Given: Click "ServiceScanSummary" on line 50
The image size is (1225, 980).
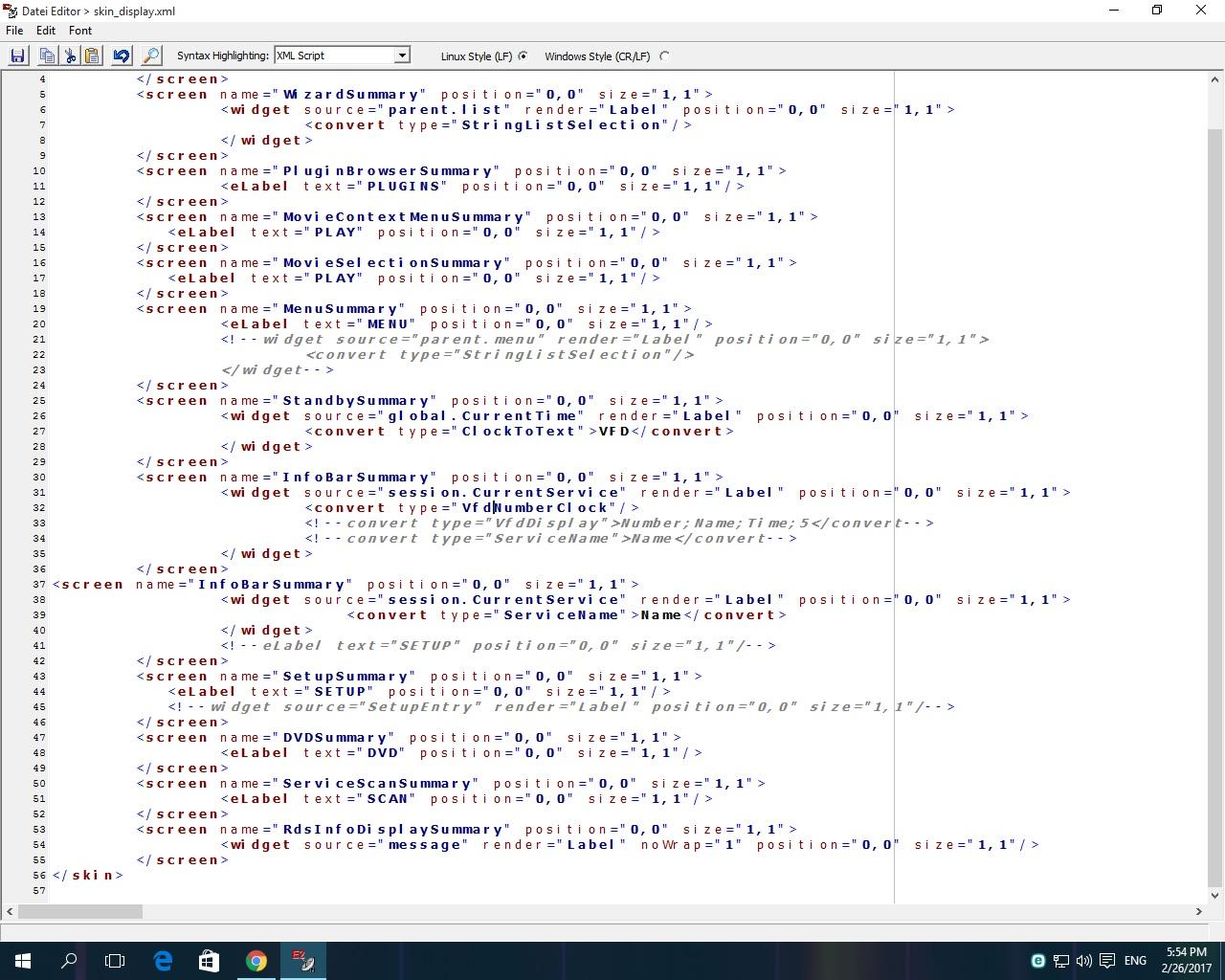Looking at the screenshot, I should pos(377,783).
